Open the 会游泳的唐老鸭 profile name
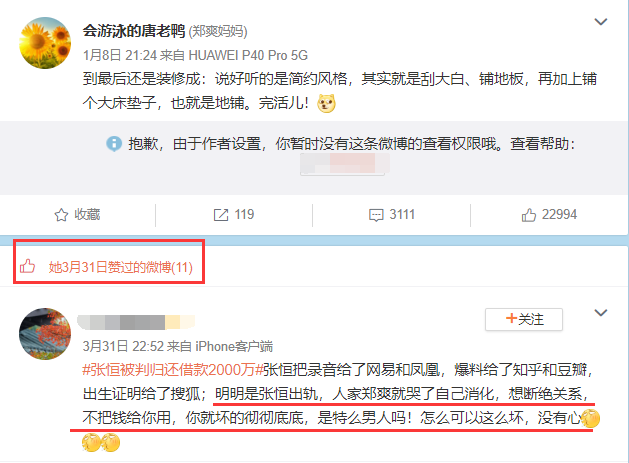 (x=134, y=30)
